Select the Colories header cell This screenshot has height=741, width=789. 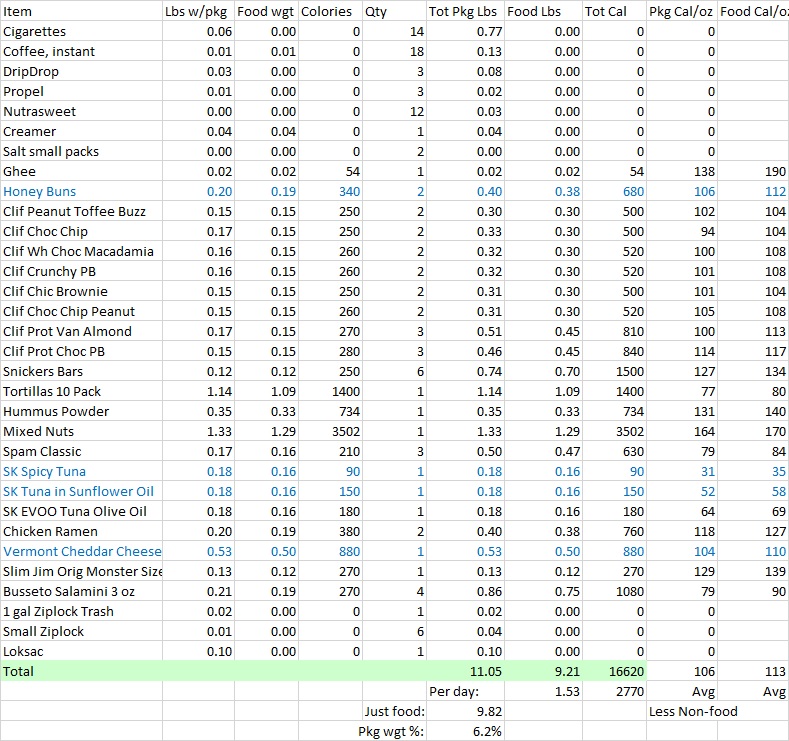pyautogui.click(x=325, y=12)
